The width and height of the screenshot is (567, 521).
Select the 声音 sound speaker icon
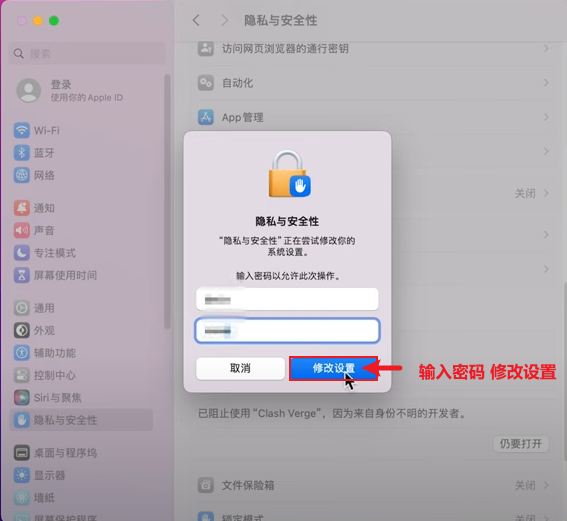coord(22,230)
